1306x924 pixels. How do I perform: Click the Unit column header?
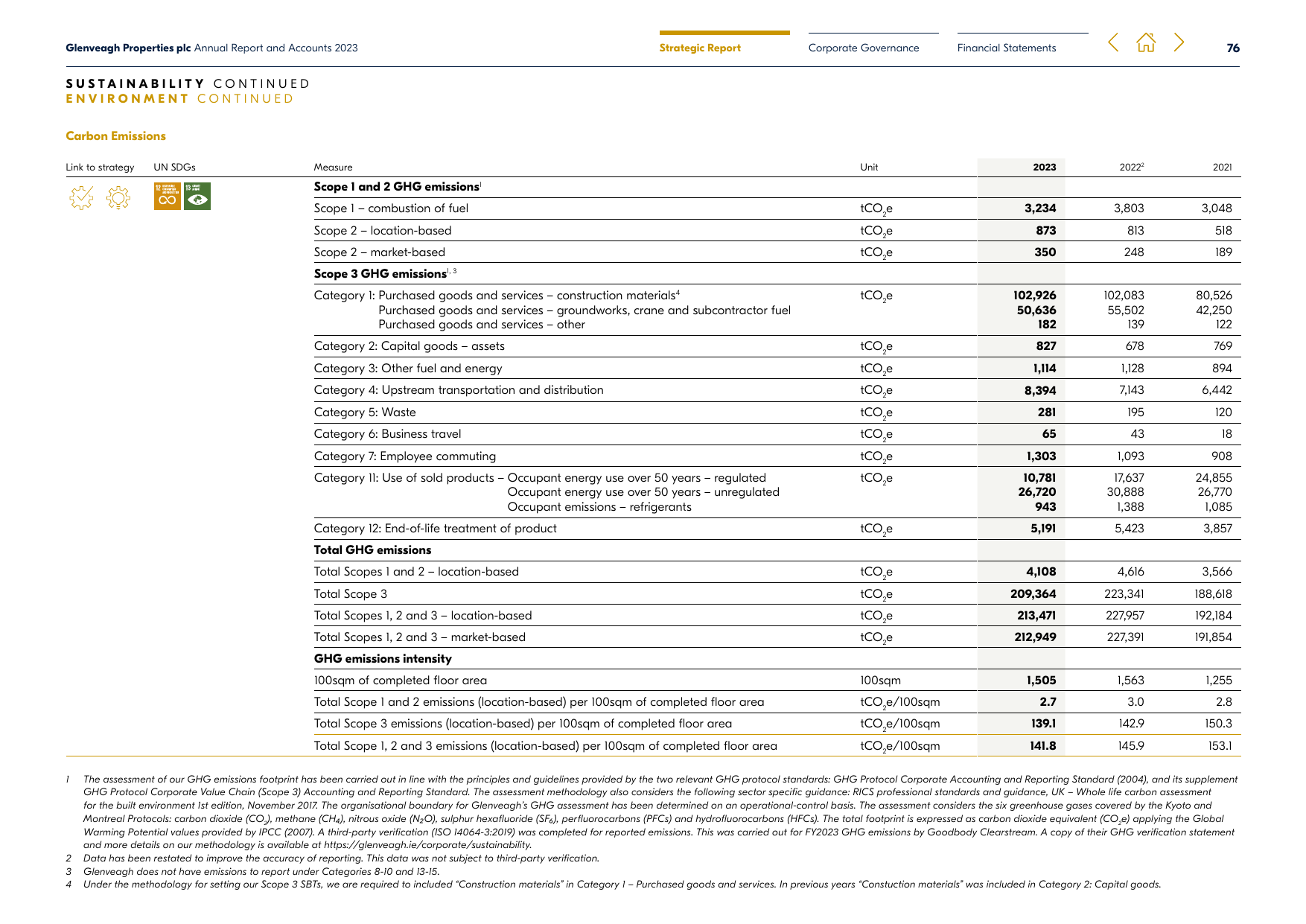pyautogui.click(x=869, y=167)
